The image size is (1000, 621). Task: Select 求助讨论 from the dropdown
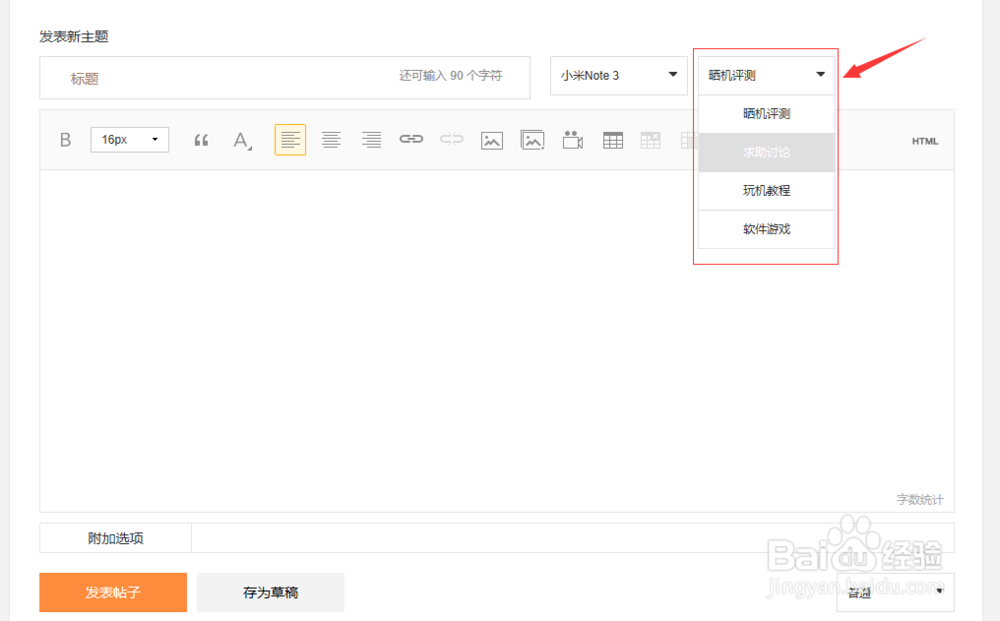click(x=767, y=152)
